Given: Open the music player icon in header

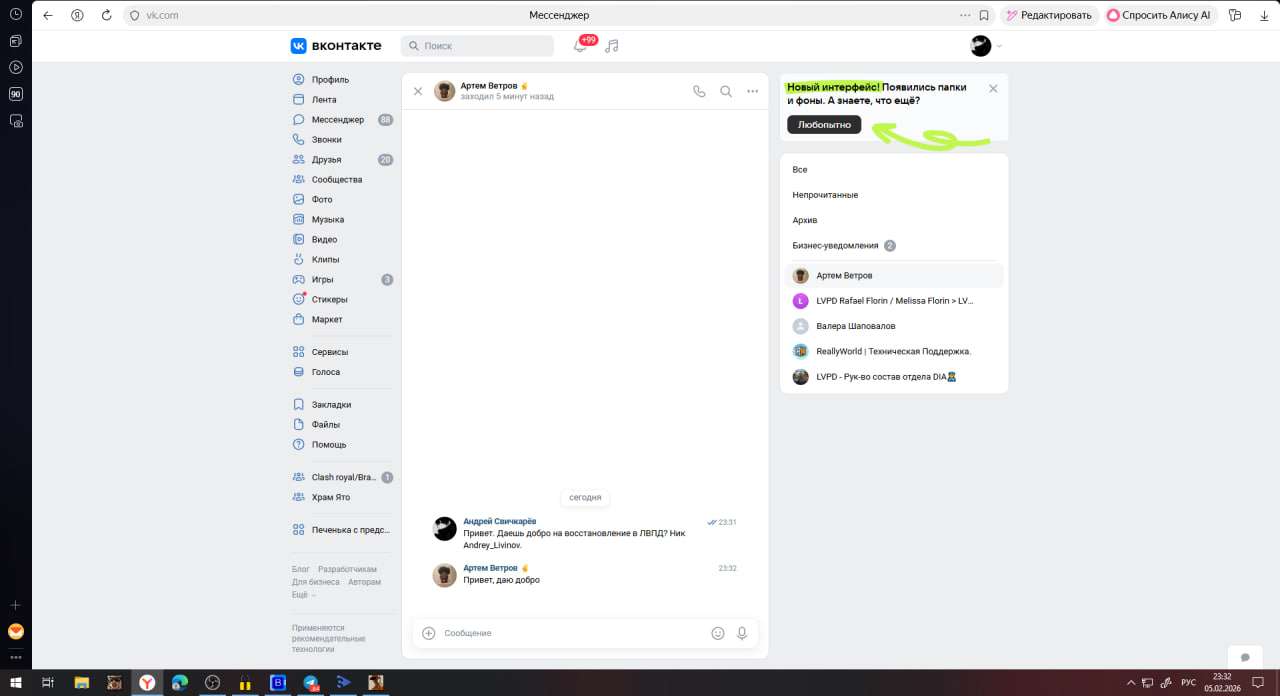Looking at the screenshot, I should (x=612, y=46).
